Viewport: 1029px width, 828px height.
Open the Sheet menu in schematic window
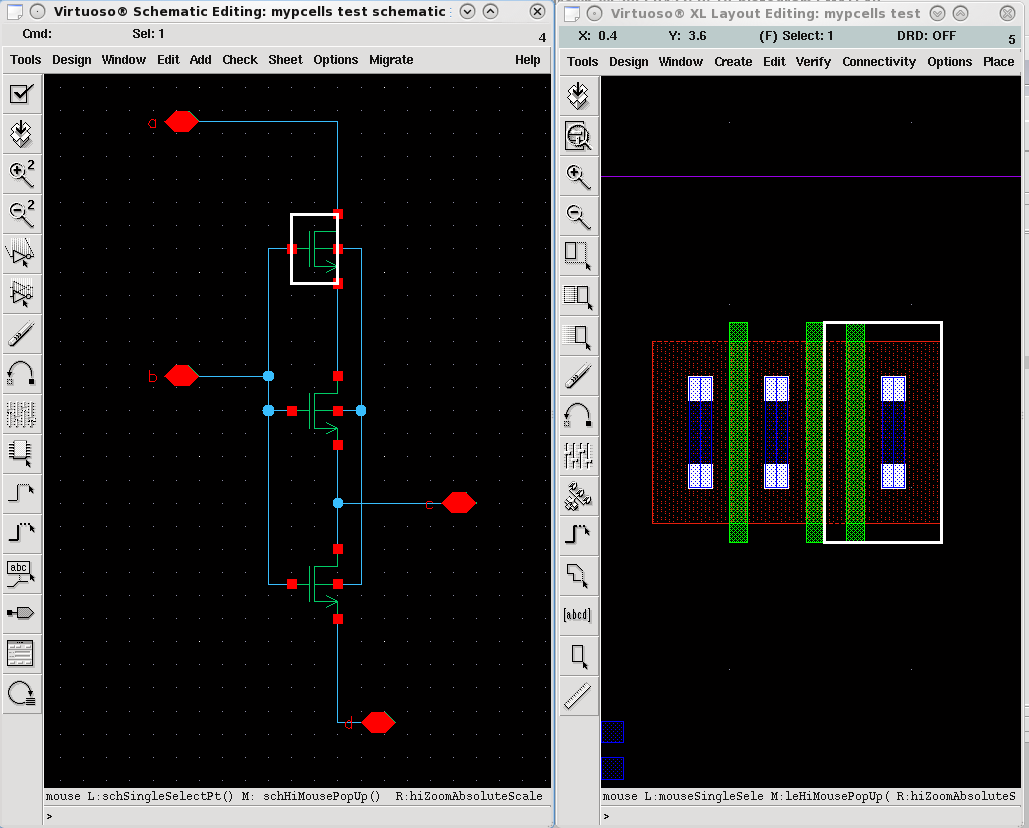coord(285,60)
